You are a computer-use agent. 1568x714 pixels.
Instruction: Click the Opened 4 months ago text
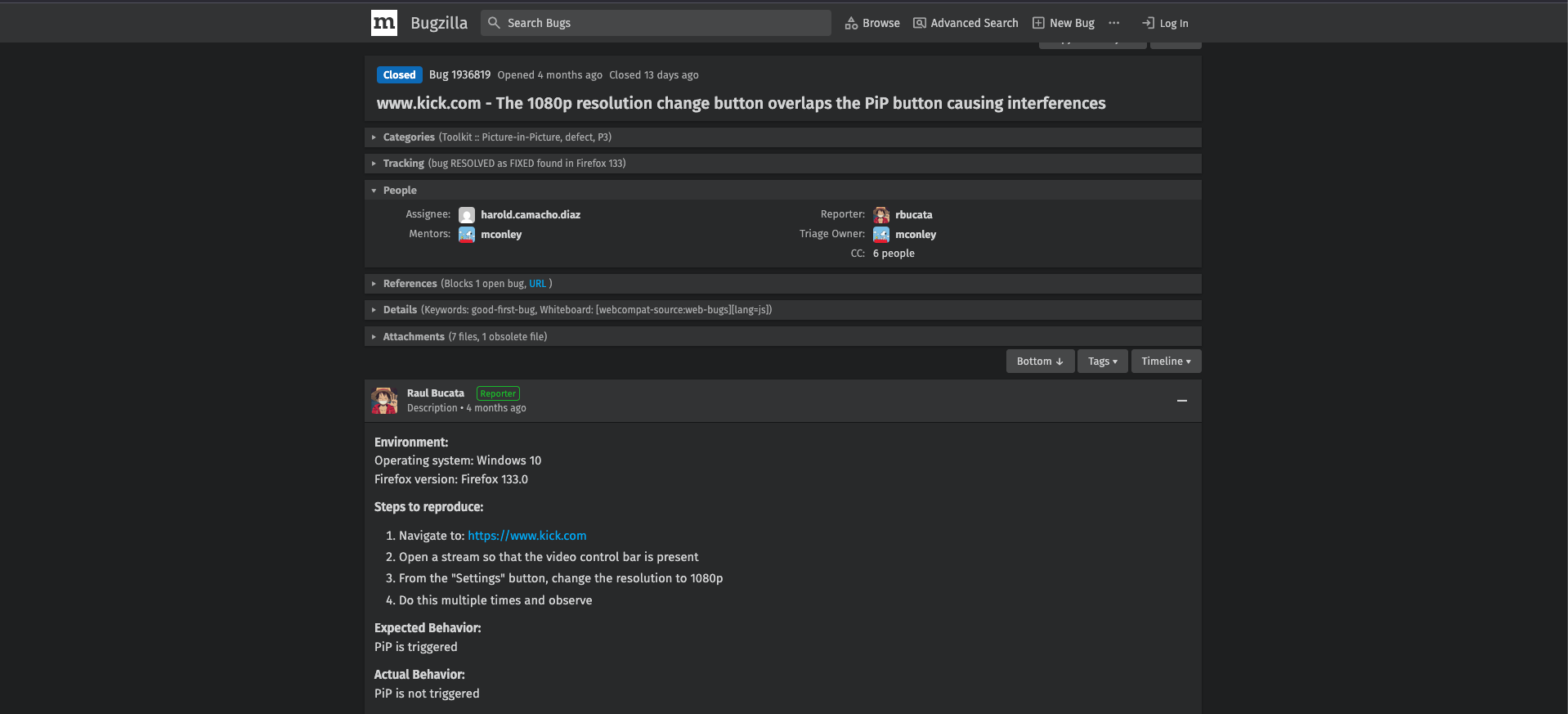click(550, 75)
